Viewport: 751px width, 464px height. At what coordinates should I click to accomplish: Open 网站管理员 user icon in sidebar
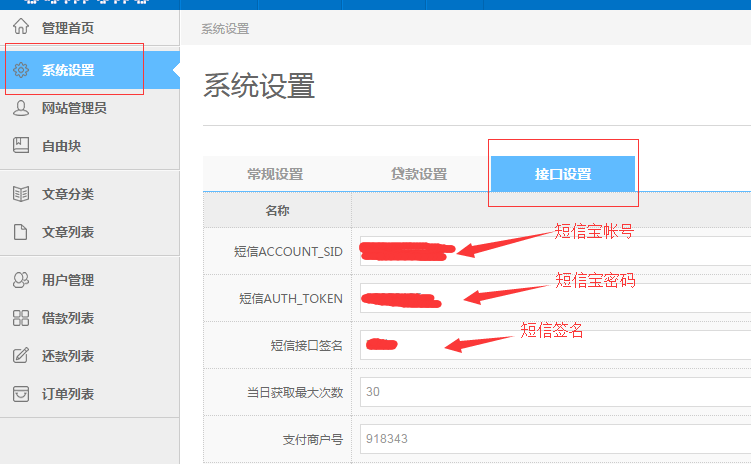click(x=20, y=108)
